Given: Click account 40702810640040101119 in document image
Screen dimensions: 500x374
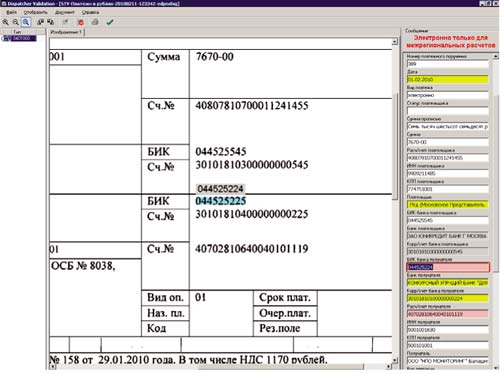Looking at the screenshot, I should (x=252, y=249).
